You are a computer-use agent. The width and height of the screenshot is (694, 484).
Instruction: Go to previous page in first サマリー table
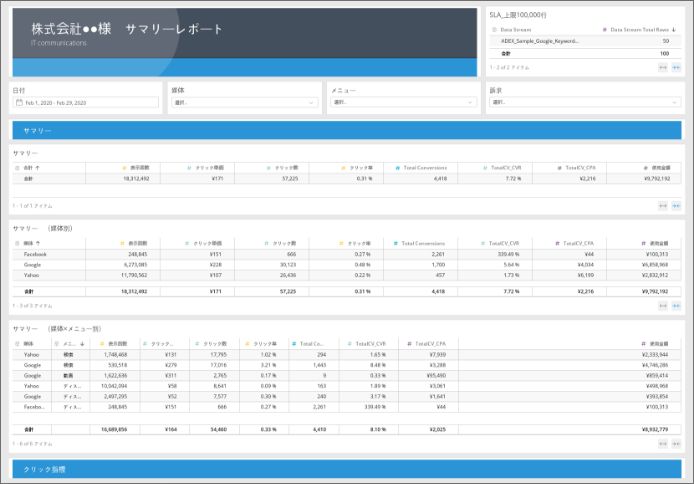tap(663, 206)
